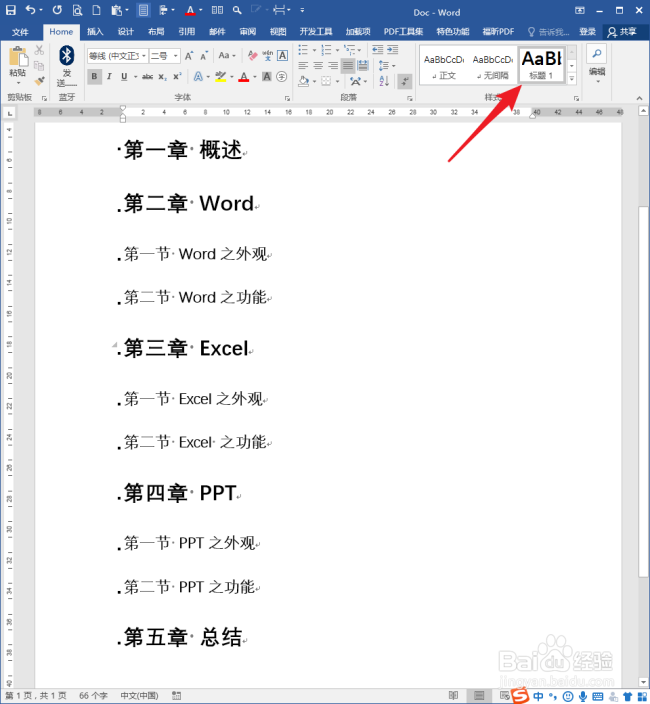Toggle superscript formatting
This screenshot has height=704, width=650.
[x=177, y=77]
